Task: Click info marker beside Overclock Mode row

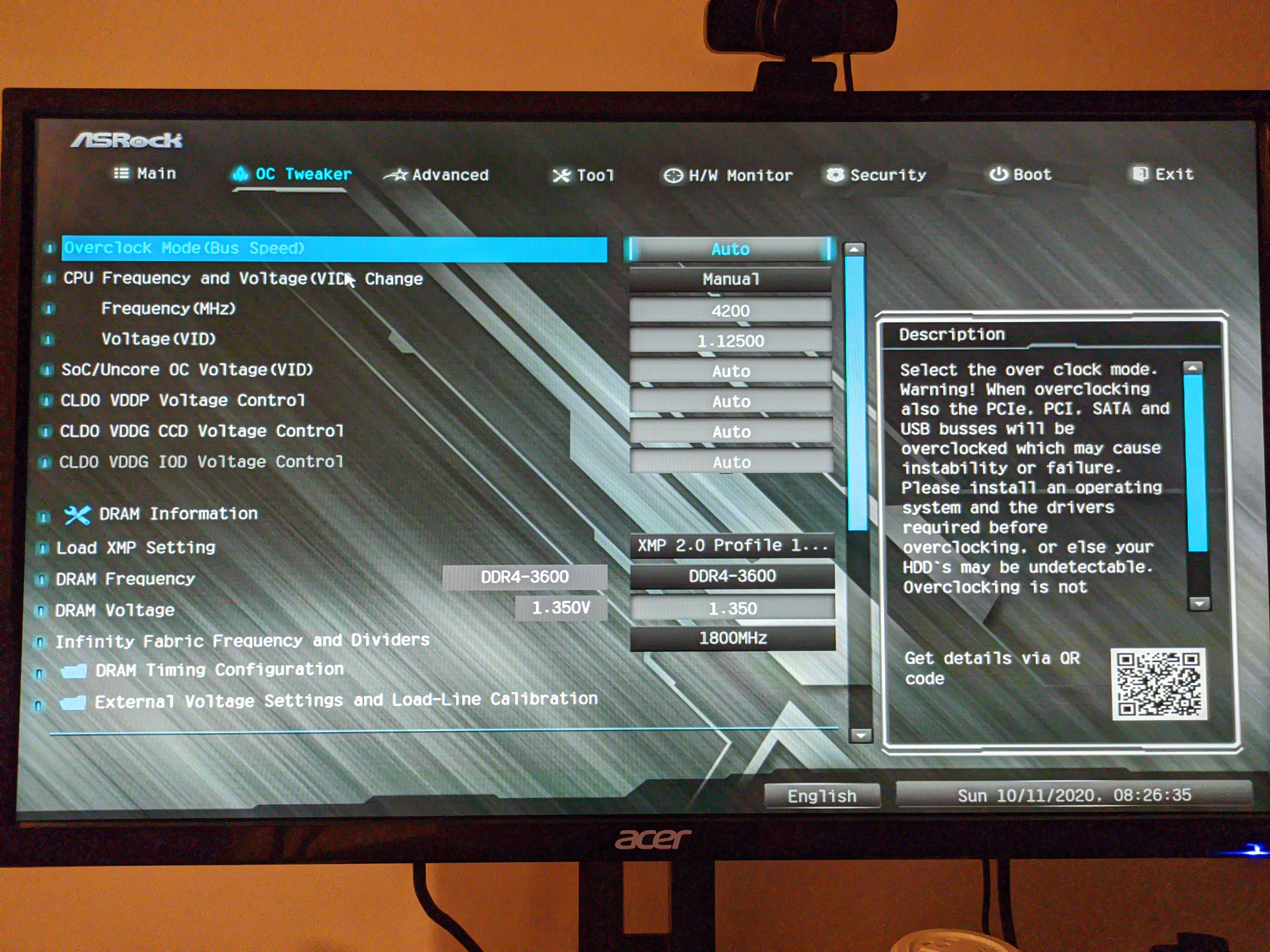Action: click(x=49, y=248)
